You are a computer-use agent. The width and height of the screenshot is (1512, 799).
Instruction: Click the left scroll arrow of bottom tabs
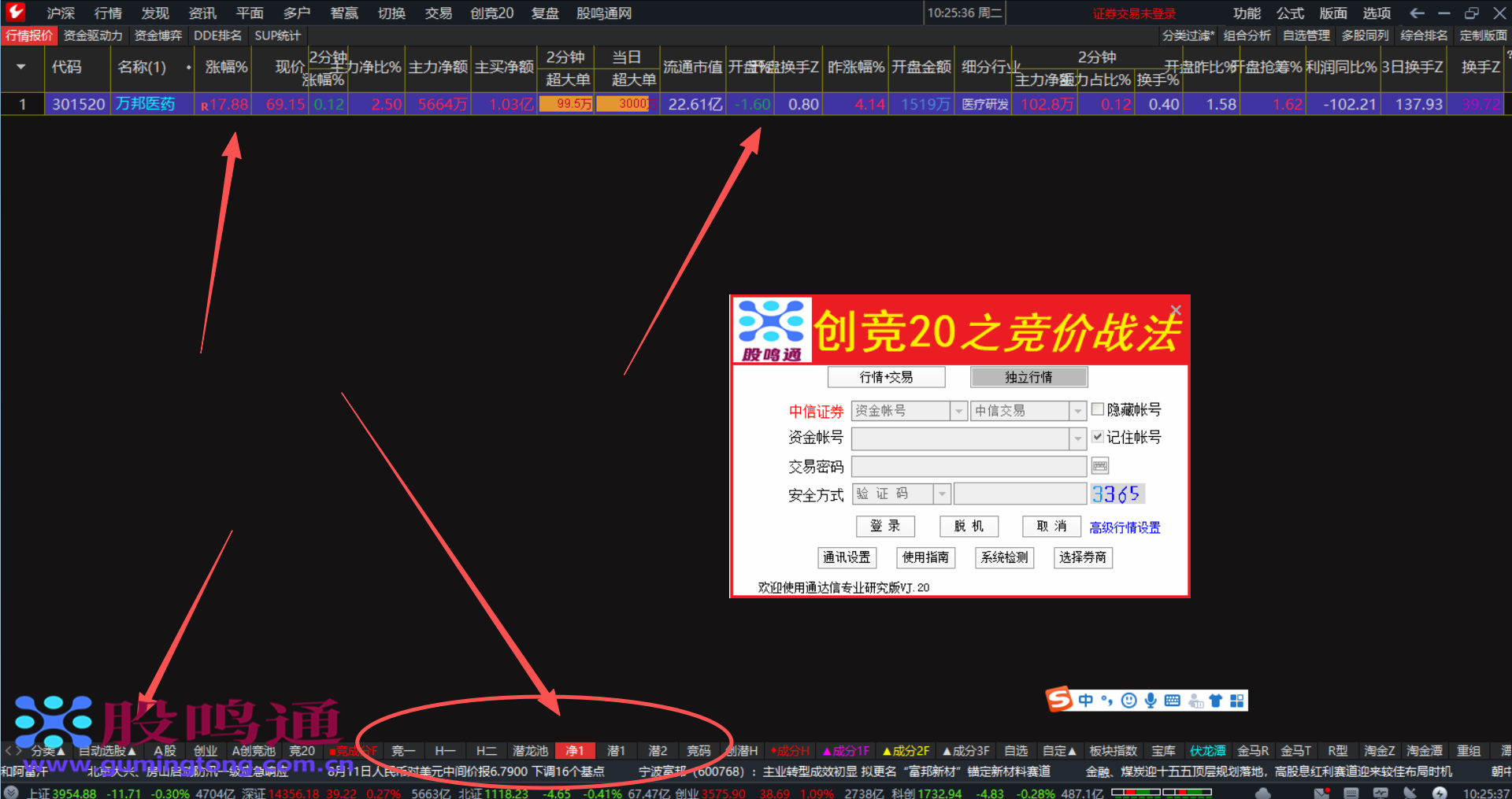8,751
